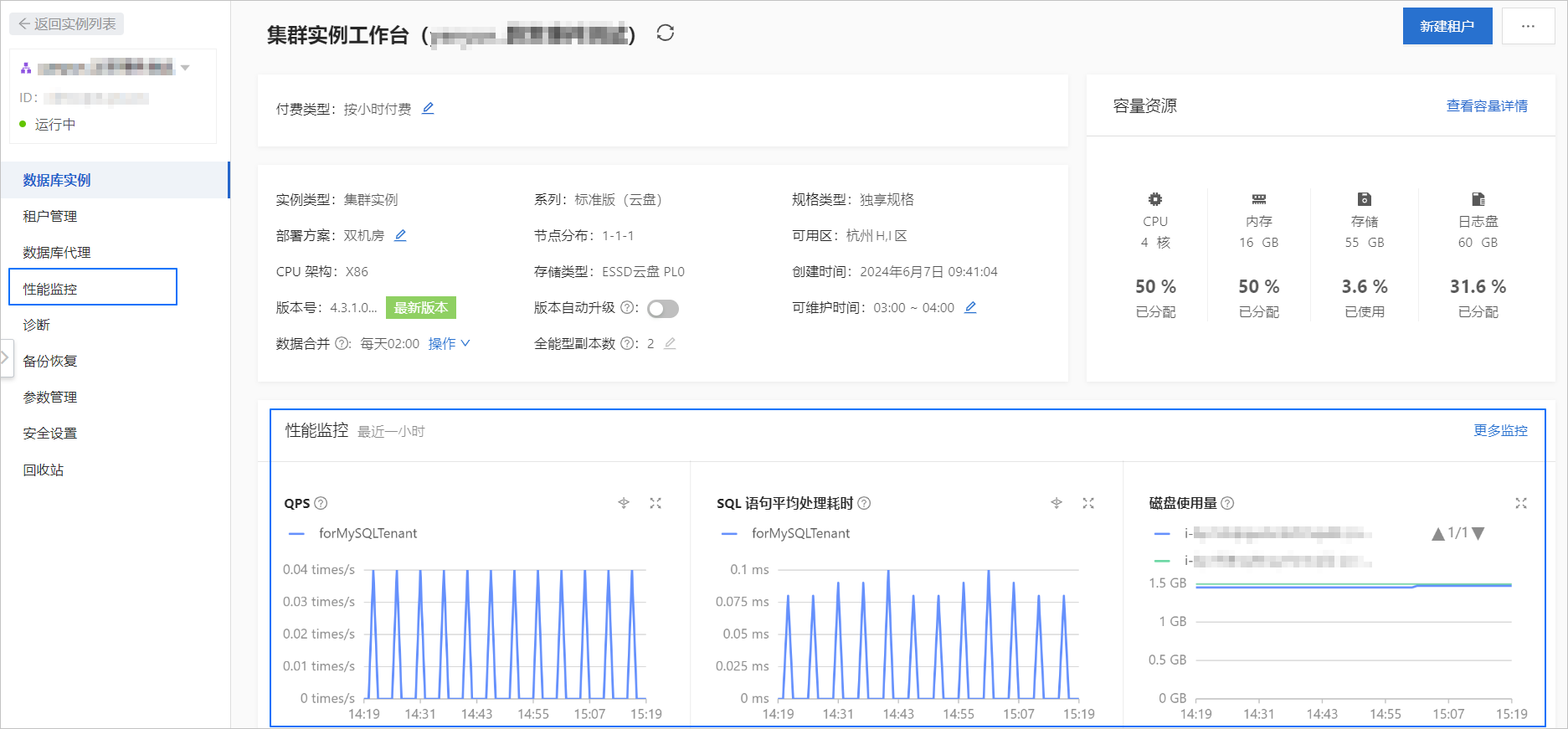Click the 最新版本 green badge
1568x729 pixels.
(x=421, y=307)
